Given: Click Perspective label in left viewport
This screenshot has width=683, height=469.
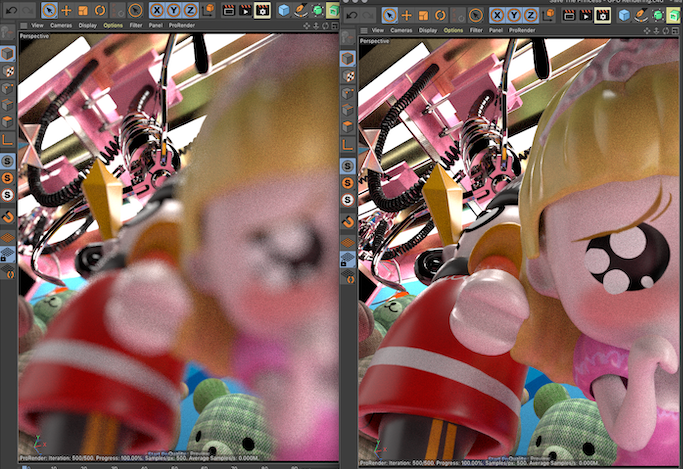Looking at the screenshot, I should [x=34, y=36].
